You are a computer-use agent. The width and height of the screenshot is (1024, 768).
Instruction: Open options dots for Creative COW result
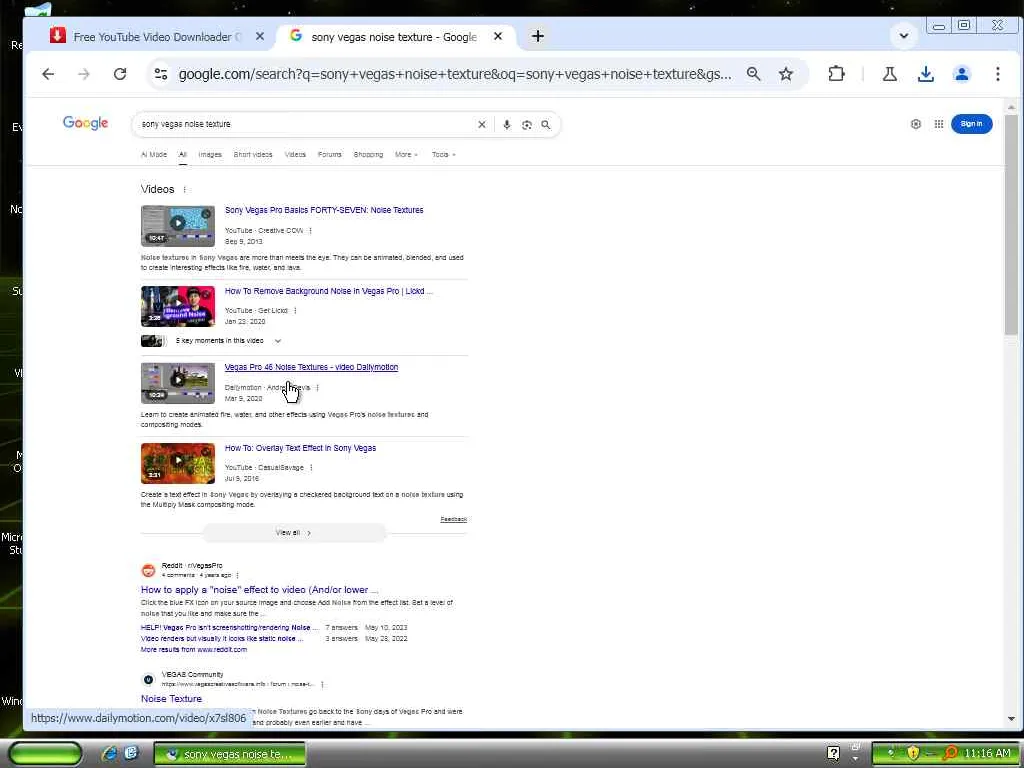point(310,231)
